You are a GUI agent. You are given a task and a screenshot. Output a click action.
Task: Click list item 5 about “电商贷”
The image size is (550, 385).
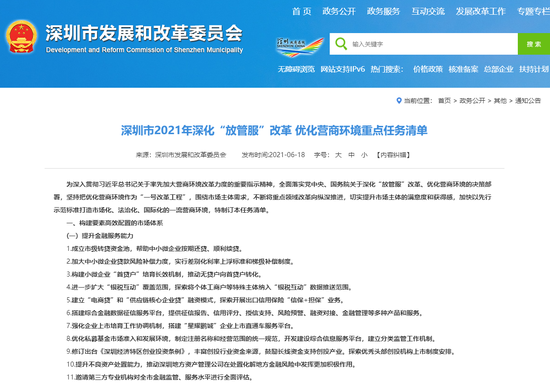pyautogui.click(x=205, y=300)
